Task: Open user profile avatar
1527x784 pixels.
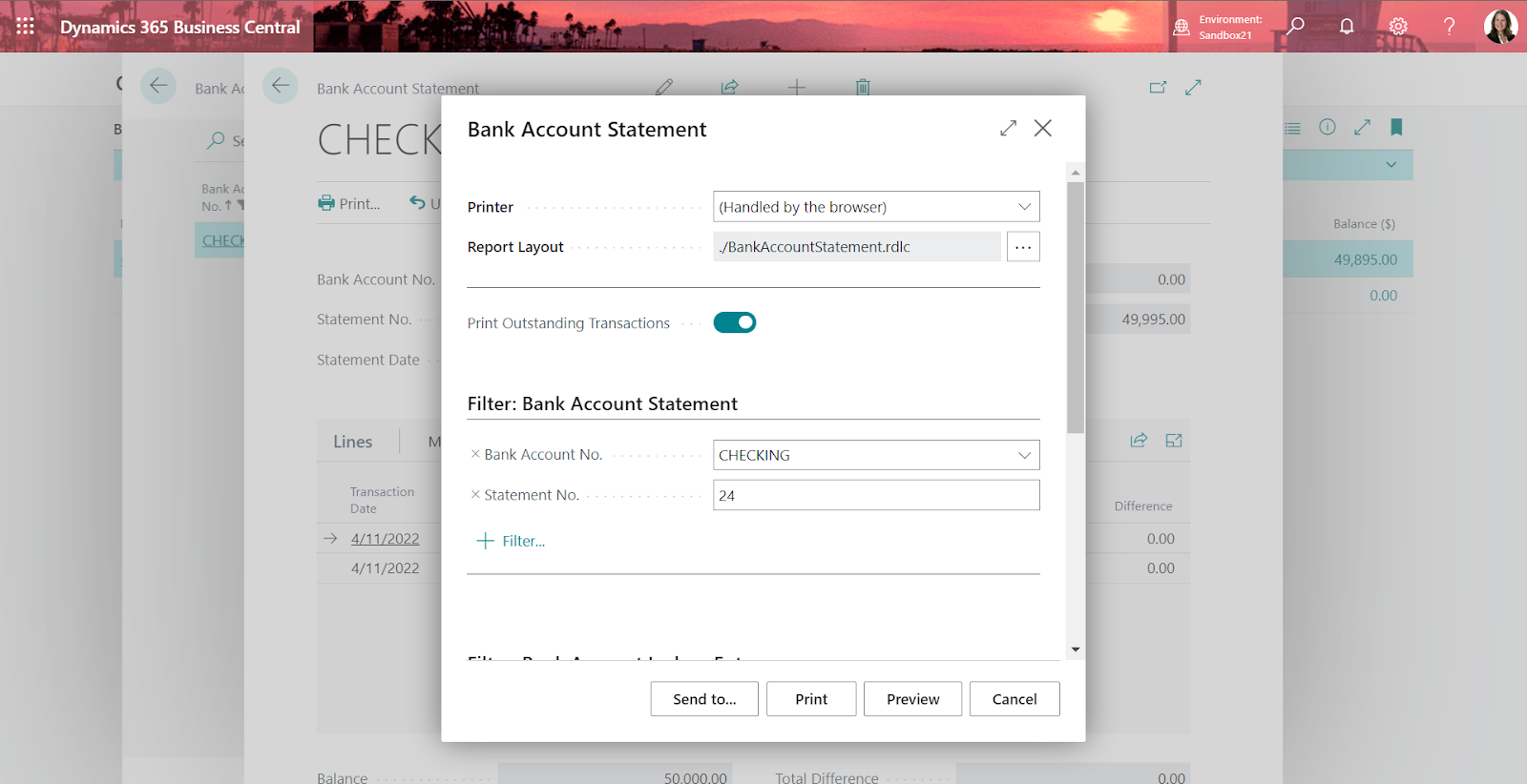Action: coord(1500,26)
